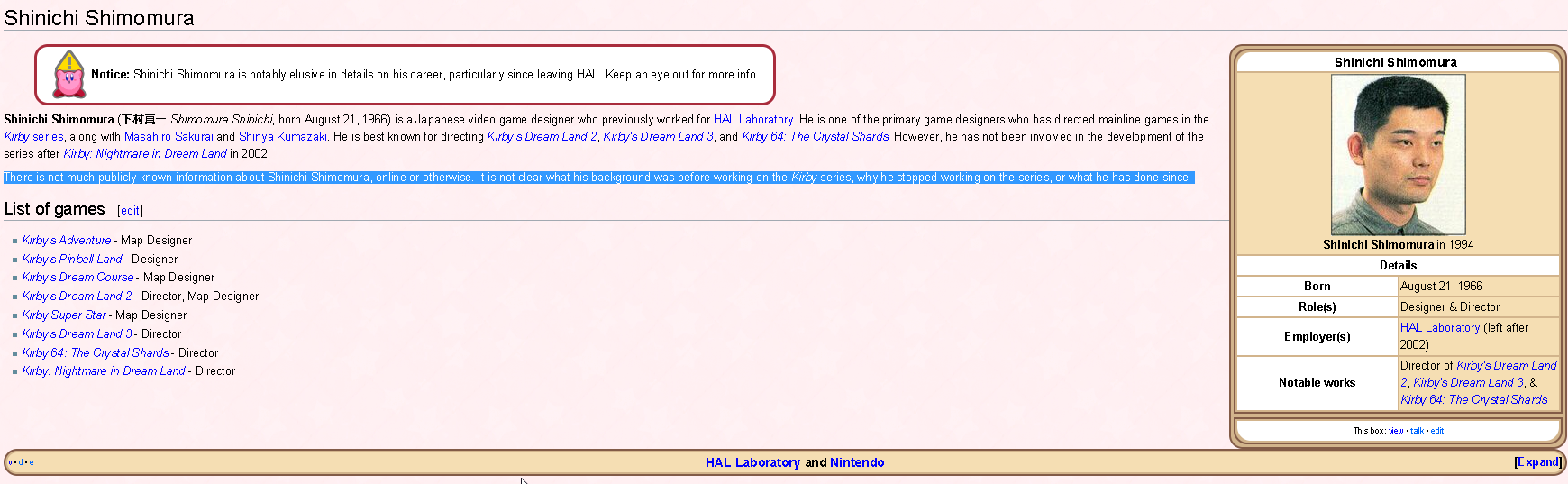This screenshot has width=1568, height=484.
Task: Click the 'Notable works' infobox label
Action: pos(1317,382)
